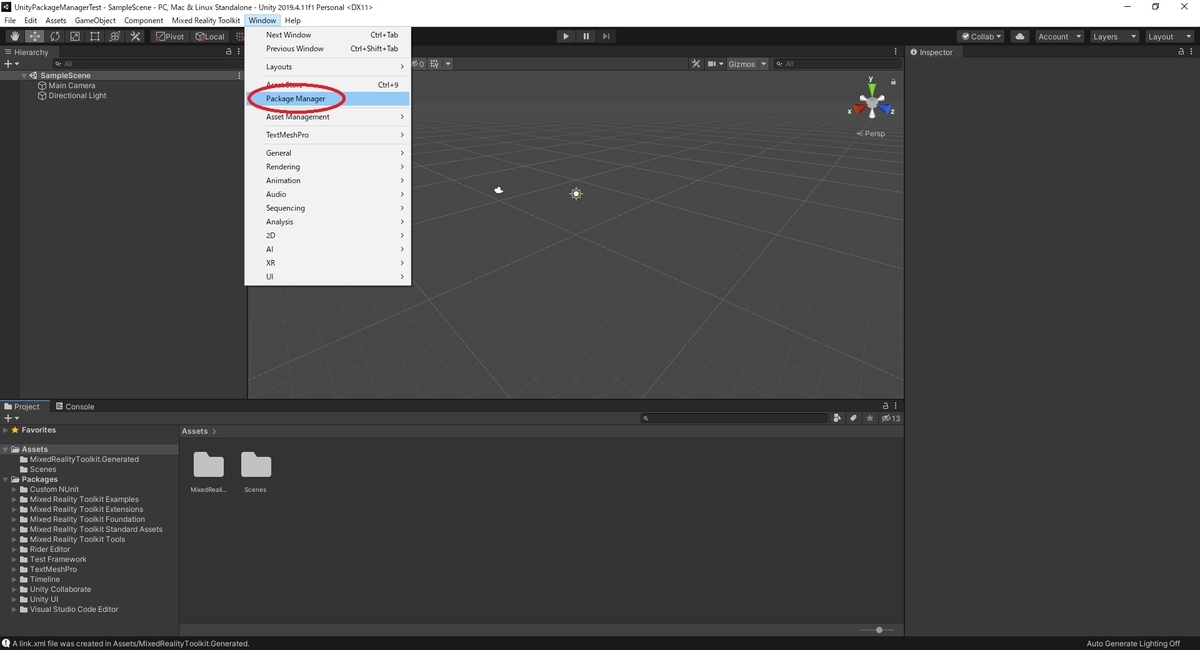Select Main Camera in Hierarchy
This screenshot has height=650, width=1200.
[72, 86]
